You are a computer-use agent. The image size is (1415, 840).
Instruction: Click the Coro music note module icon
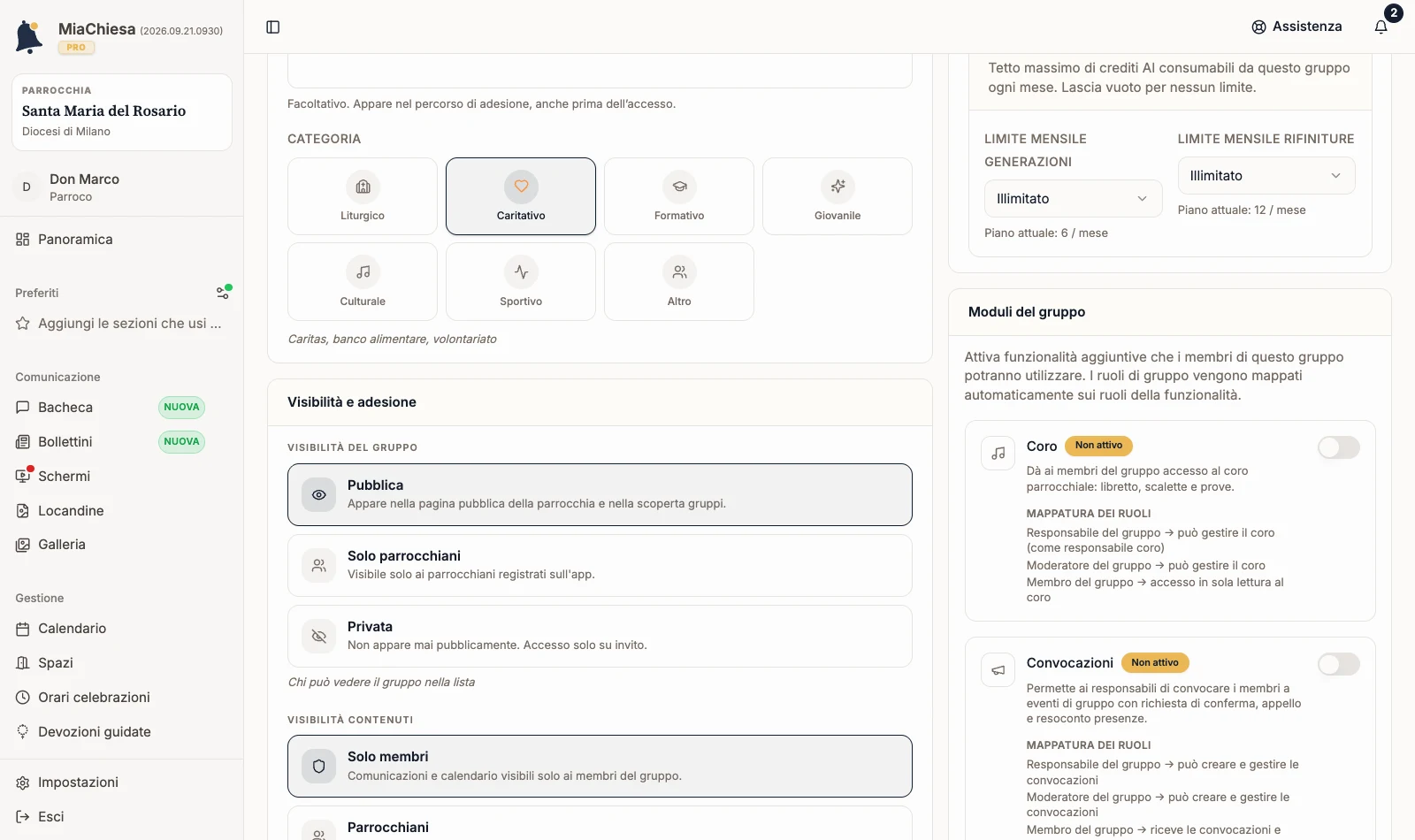coord(998,453)
